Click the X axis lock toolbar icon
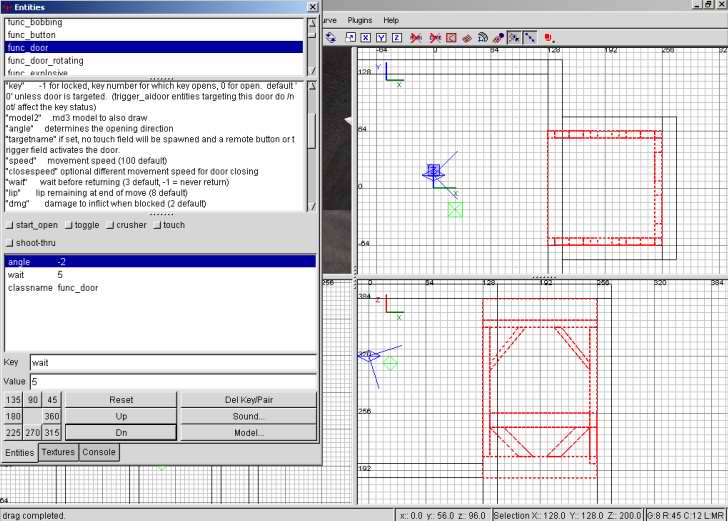728x521 pixels. coord(366,38)
